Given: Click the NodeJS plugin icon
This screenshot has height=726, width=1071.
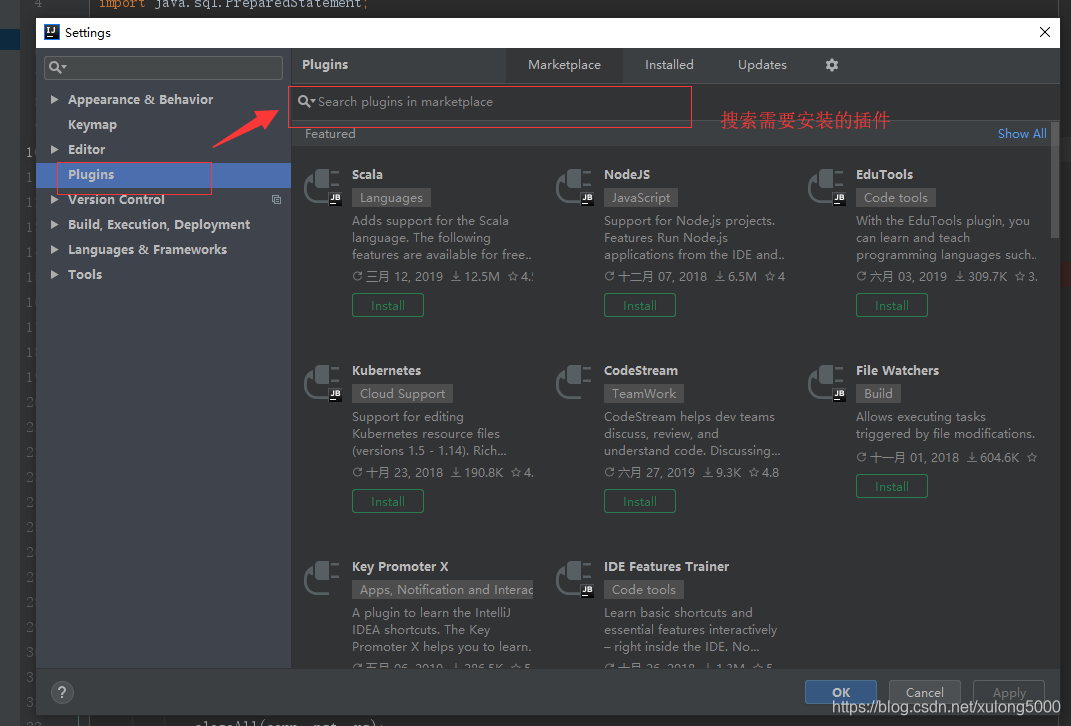Looking at the screenshot, I should point(574,186).
